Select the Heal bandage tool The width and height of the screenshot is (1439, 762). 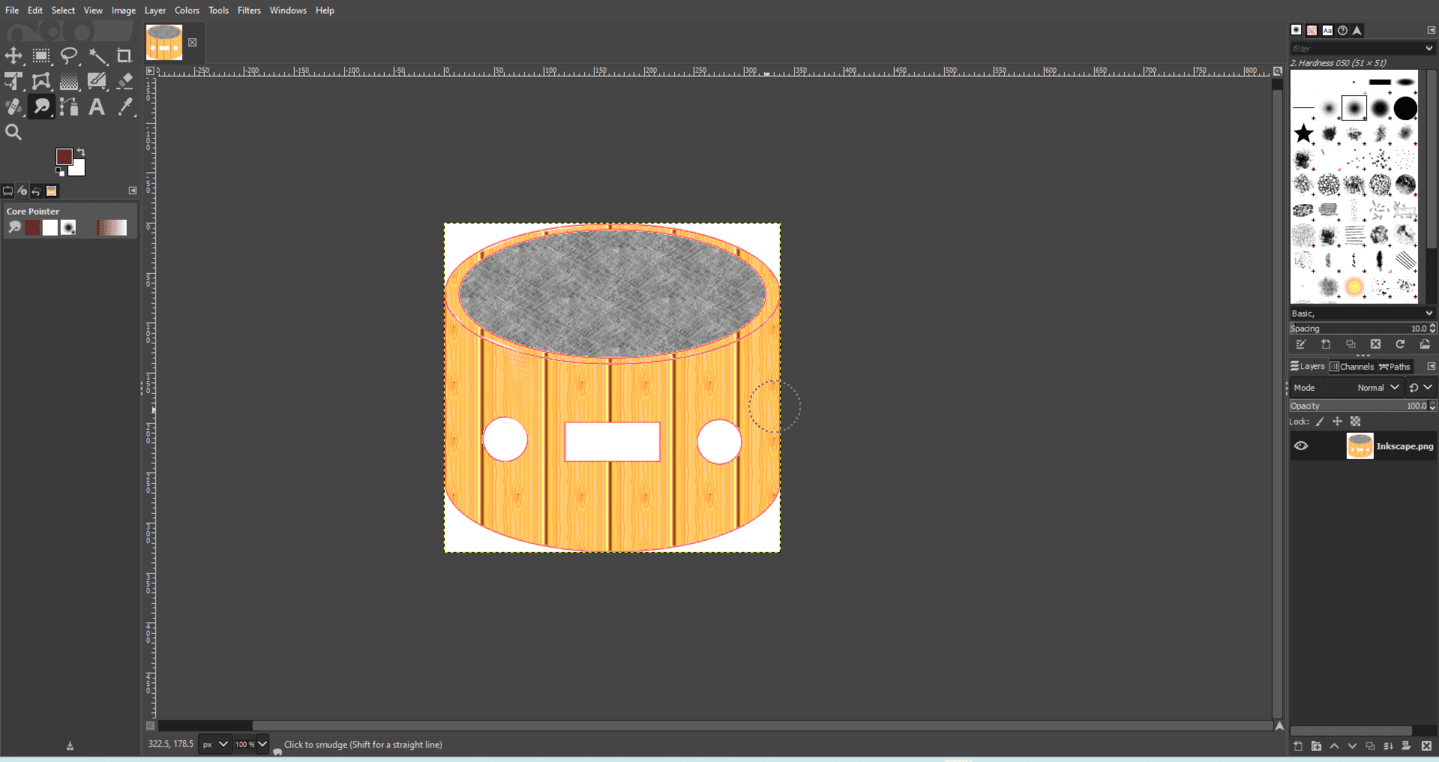(14, 106)
